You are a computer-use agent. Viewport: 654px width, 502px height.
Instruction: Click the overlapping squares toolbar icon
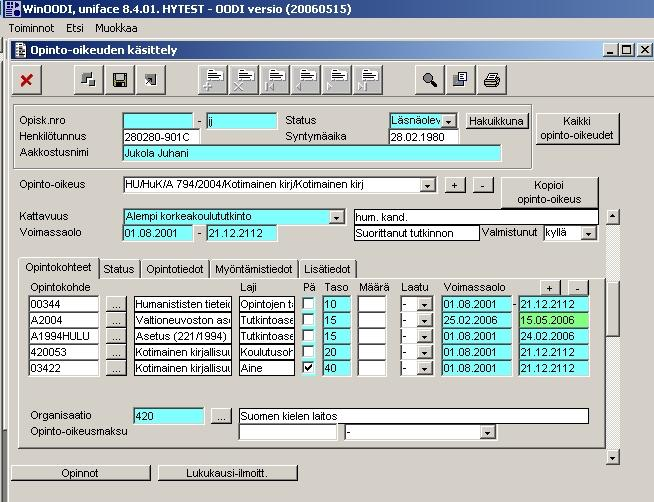pos(88,80)
